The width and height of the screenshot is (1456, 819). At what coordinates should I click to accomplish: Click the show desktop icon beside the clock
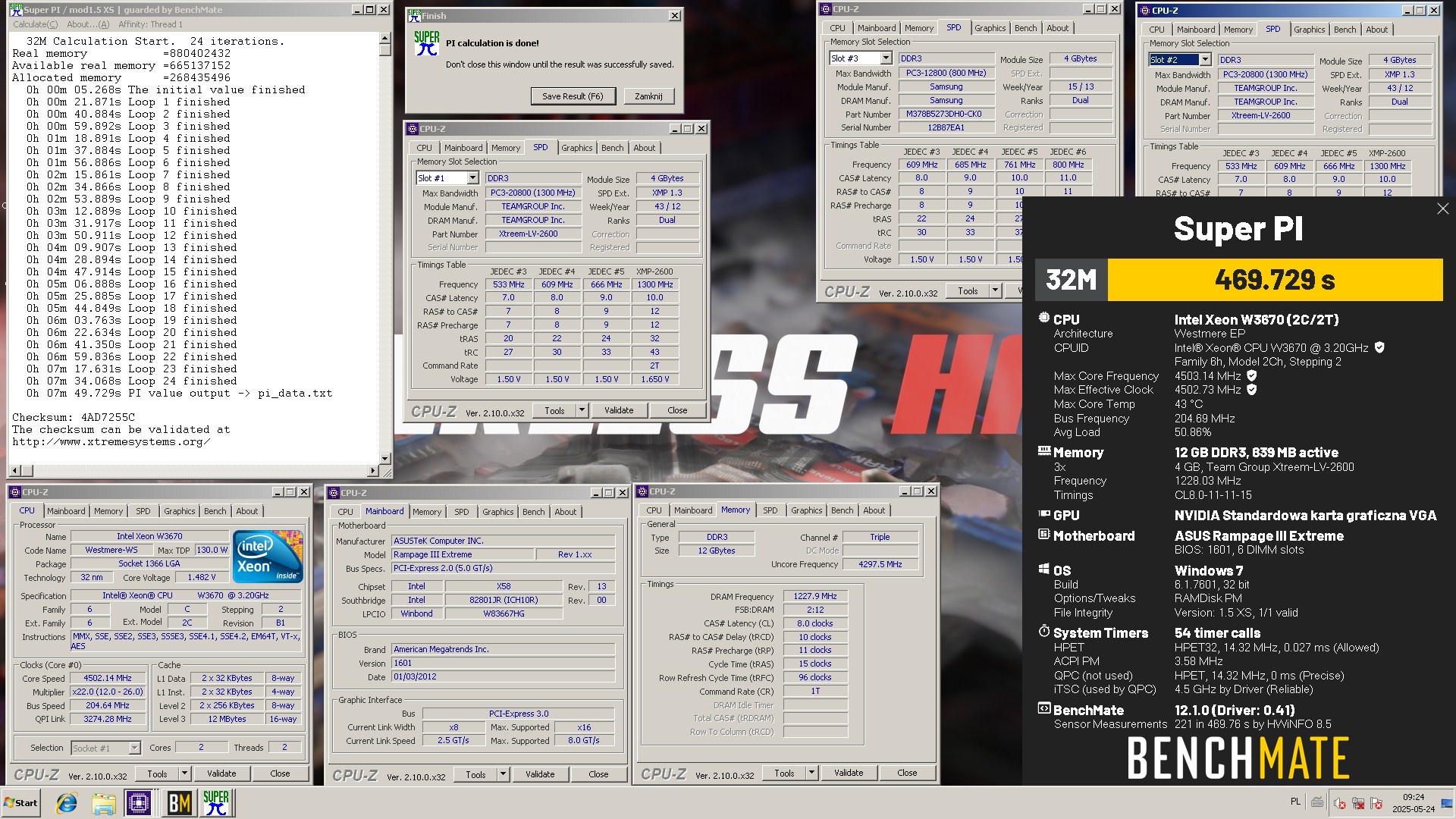click(1447, 803)
